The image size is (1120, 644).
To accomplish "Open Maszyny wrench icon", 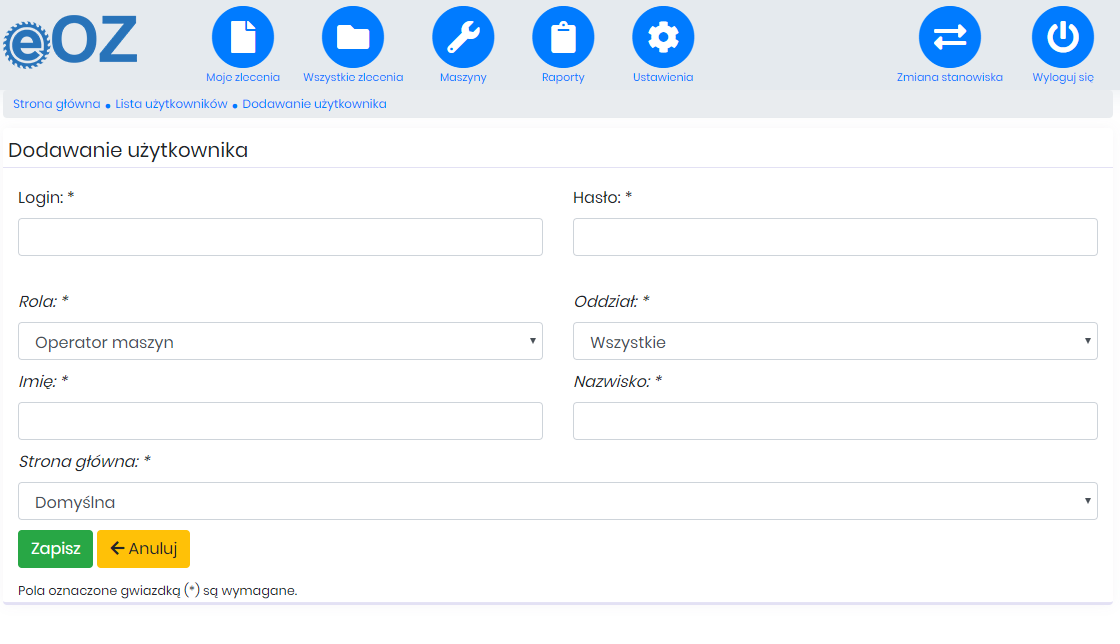I will click(463, 37).
